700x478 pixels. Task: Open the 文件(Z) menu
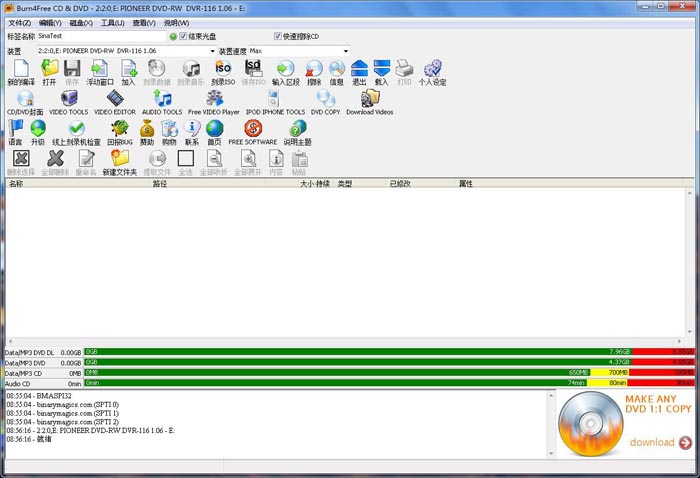pos(20,23)
